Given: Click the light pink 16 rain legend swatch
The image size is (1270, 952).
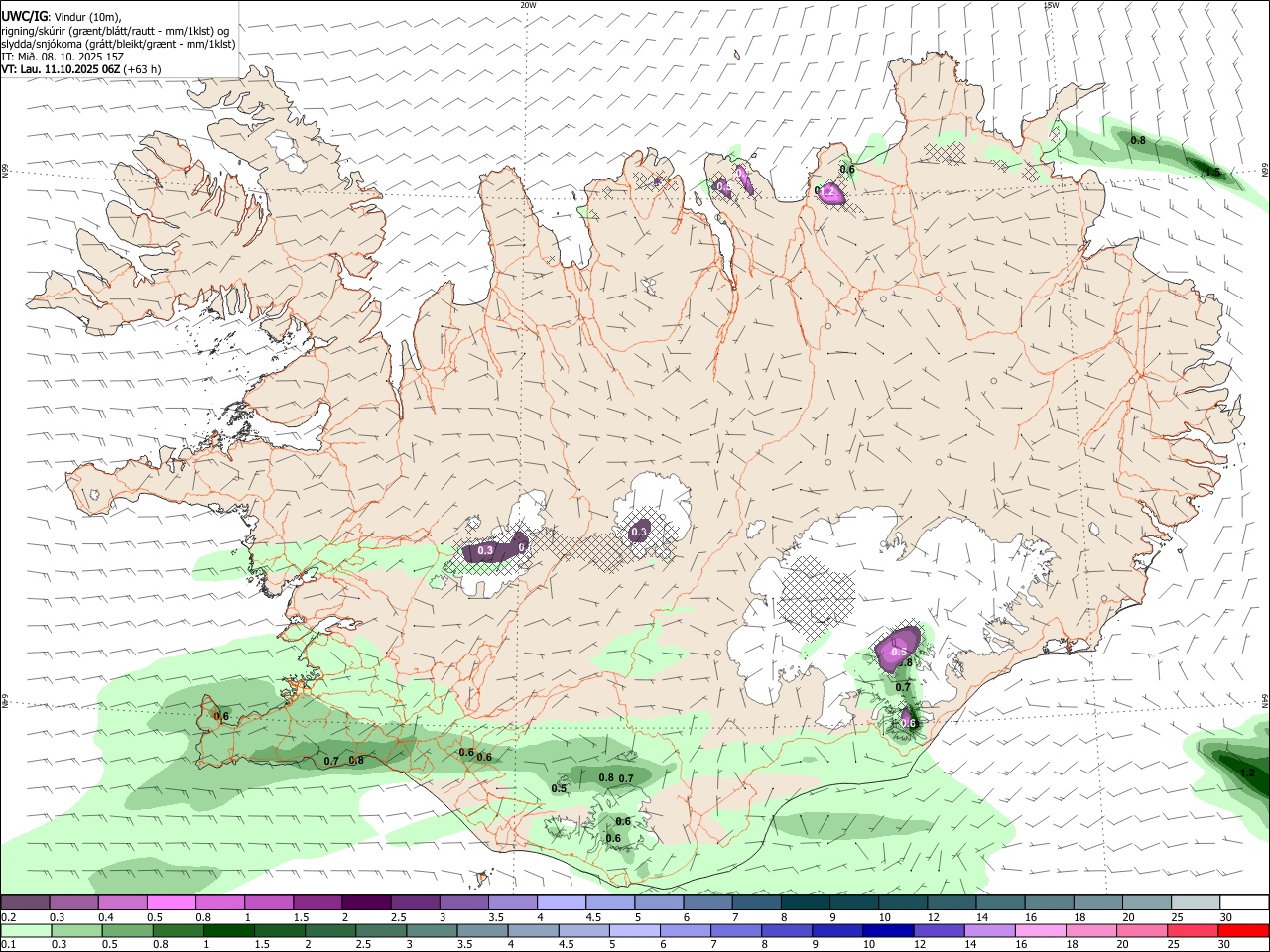Looking at the screenshot, I should [1041, 930].
